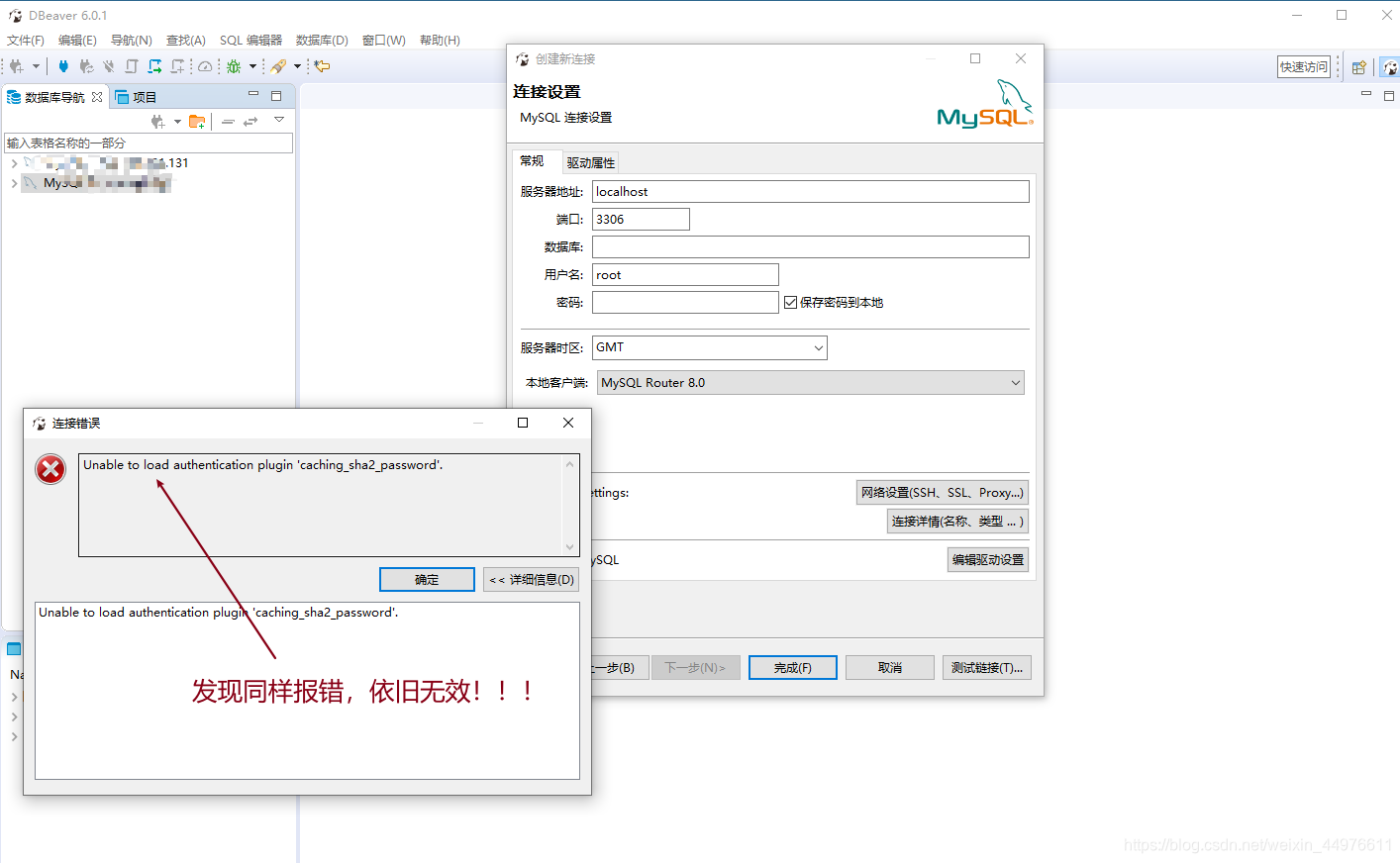This screenshot has height=863, width=1400.
Task: Open the dashboard gauge icon
Action: 205,66
